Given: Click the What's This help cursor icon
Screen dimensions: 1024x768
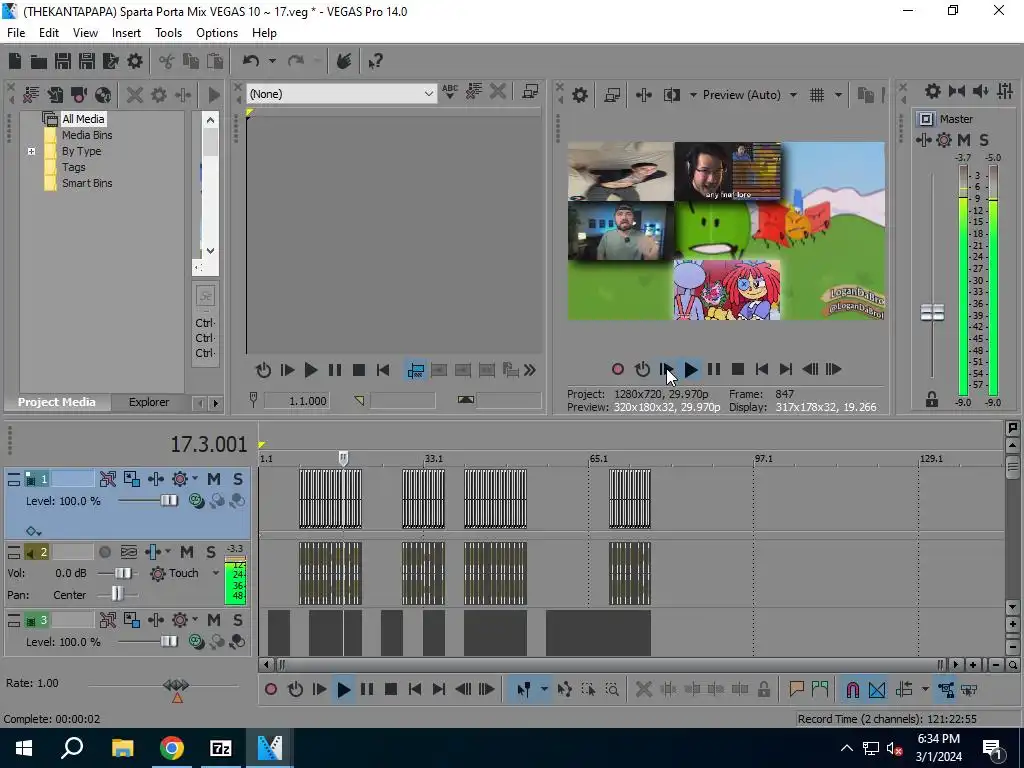Looking at the screenshot, I should [376, 61].
